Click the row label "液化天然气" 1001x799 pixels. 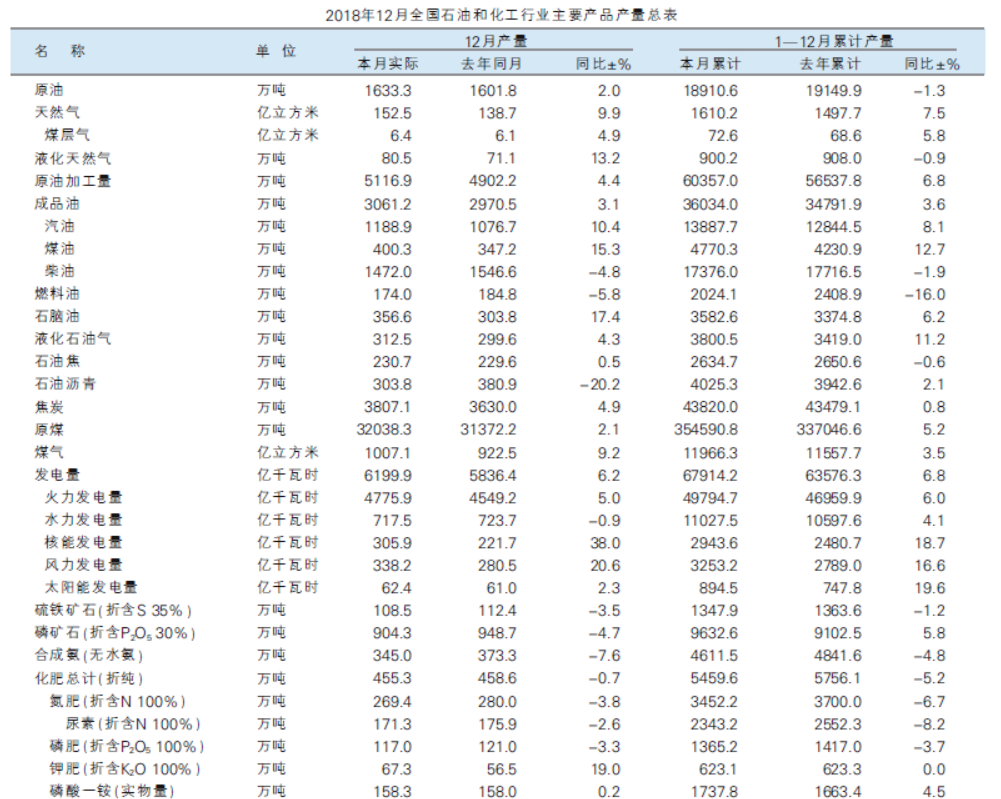72,158
